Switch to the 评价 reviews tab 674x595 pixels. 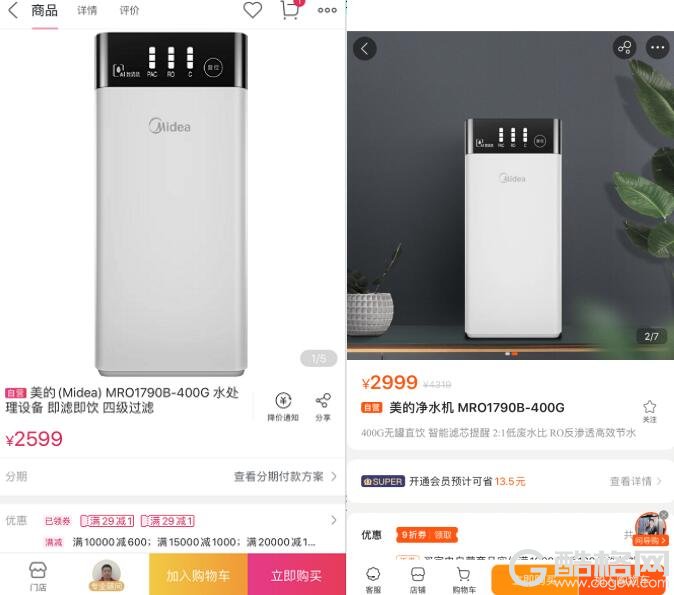pos(129,10)
